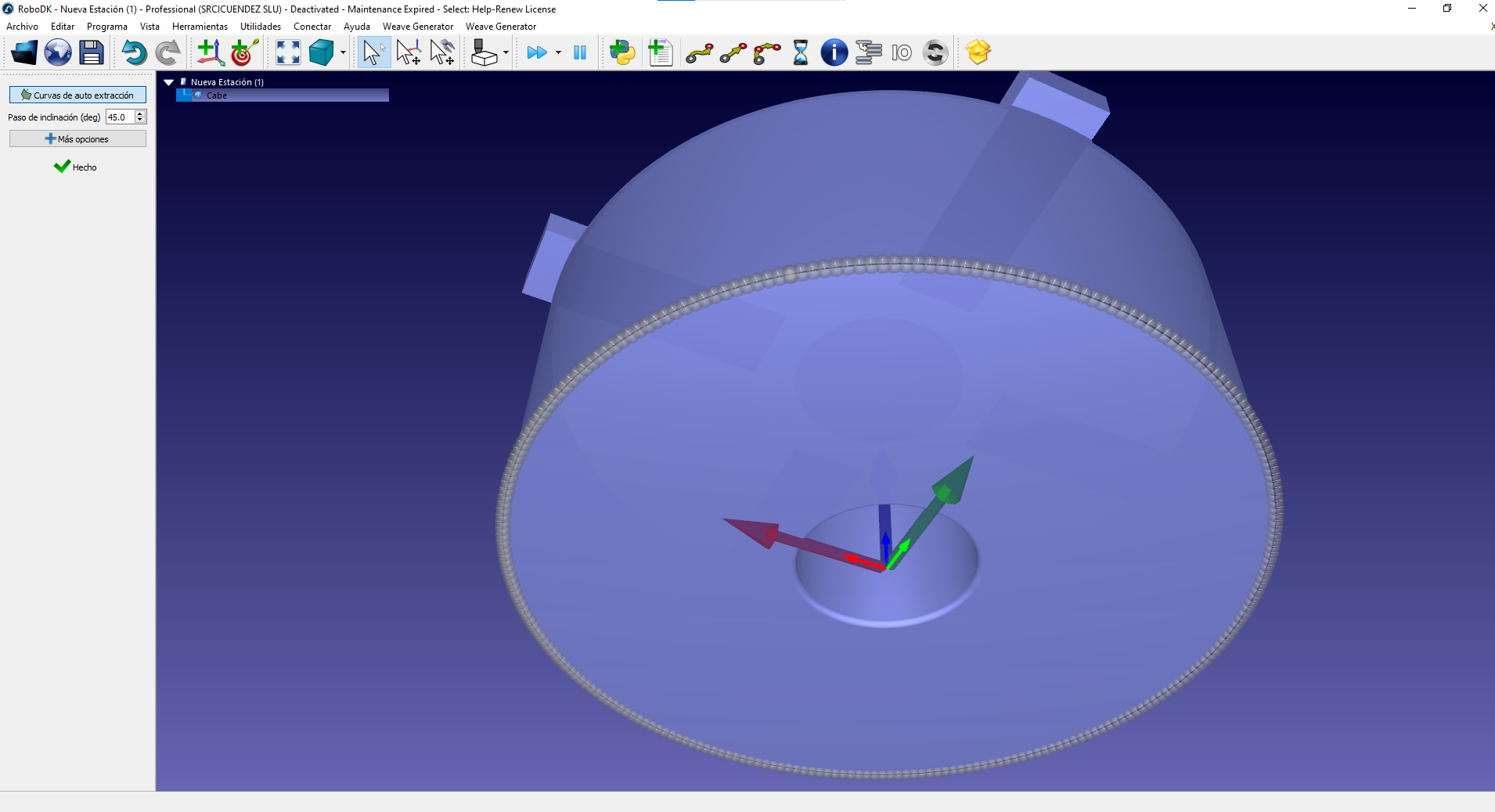Open the Herramientas menu
Viewport: 1495px width, 812px height.
(200, 27)
